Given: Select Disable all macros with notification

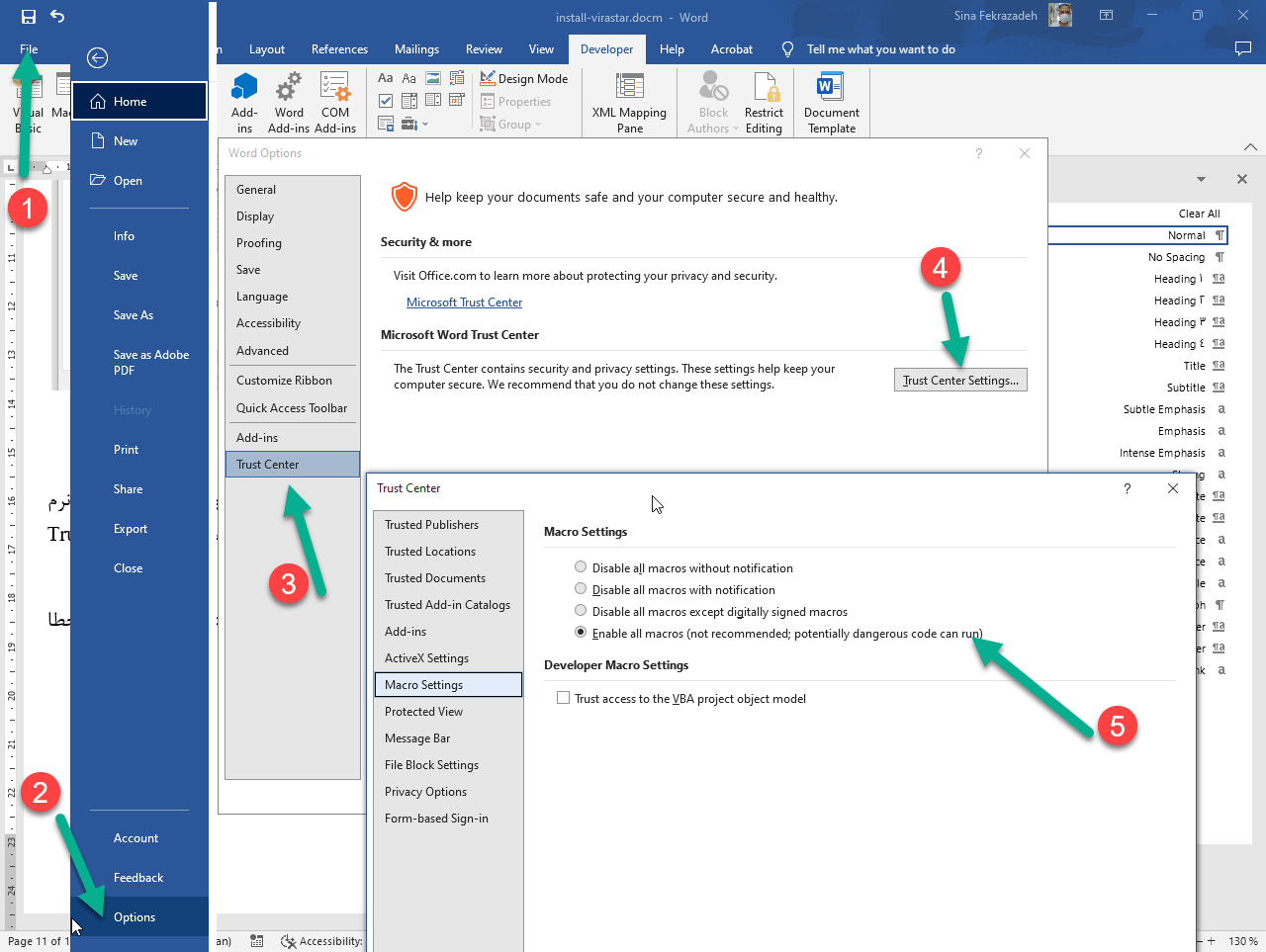Looking at the screenshot, I should 581,589.
